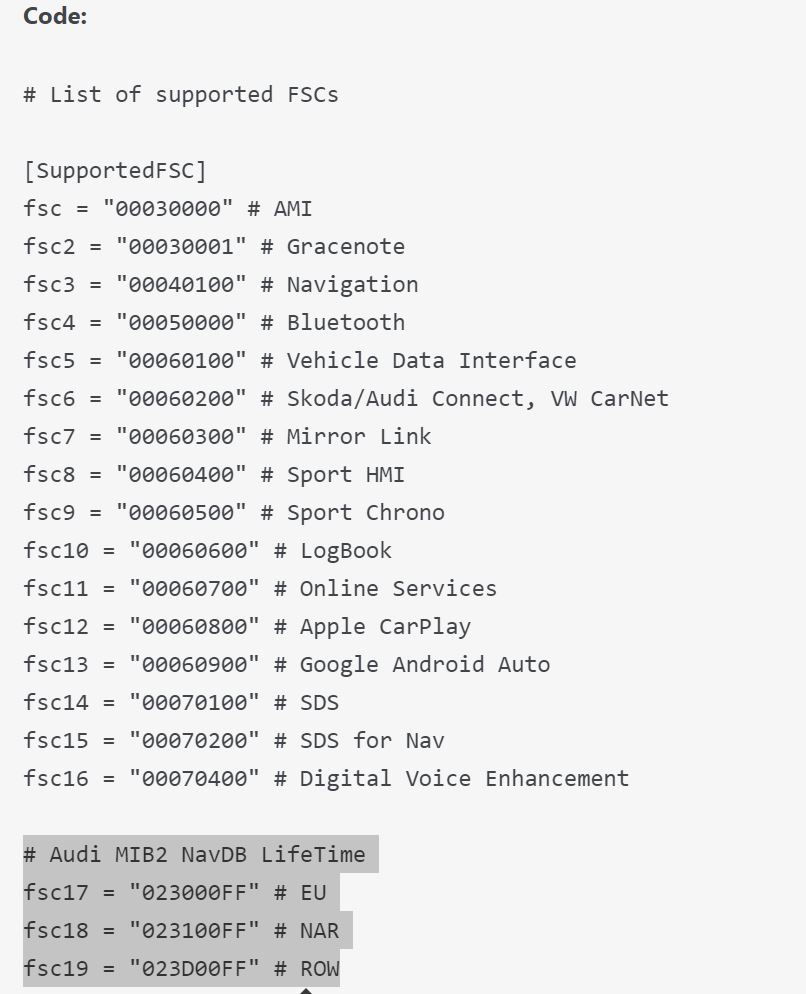Click the fsc3 Navigation line
Screen dimensions: 806x994
pyautogui.click(x=221, y=285)
